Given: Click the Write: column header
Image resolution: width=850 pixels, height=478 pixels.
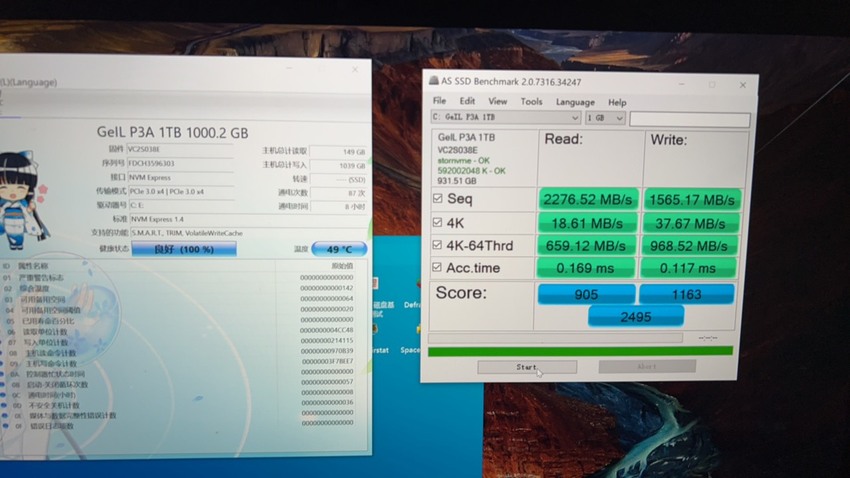Looking at the screenshot, I should pyautogui.click(x=668, y=140).
